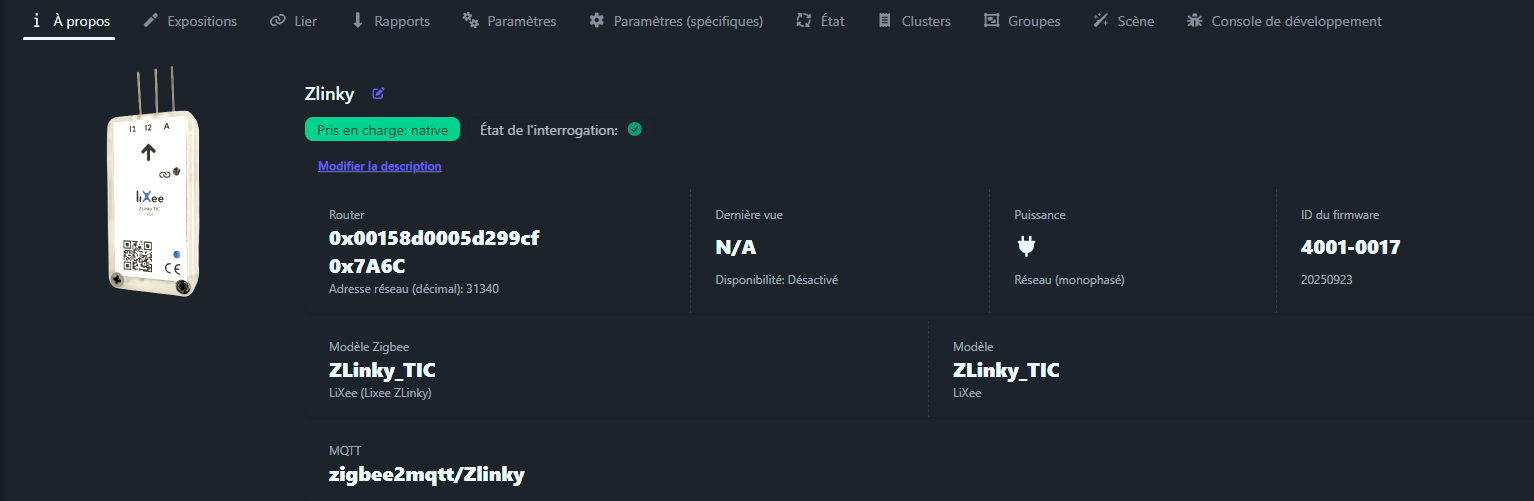1534x501 pixels.
Task: Click the Pris en charge: native badge
Action: 382,130
